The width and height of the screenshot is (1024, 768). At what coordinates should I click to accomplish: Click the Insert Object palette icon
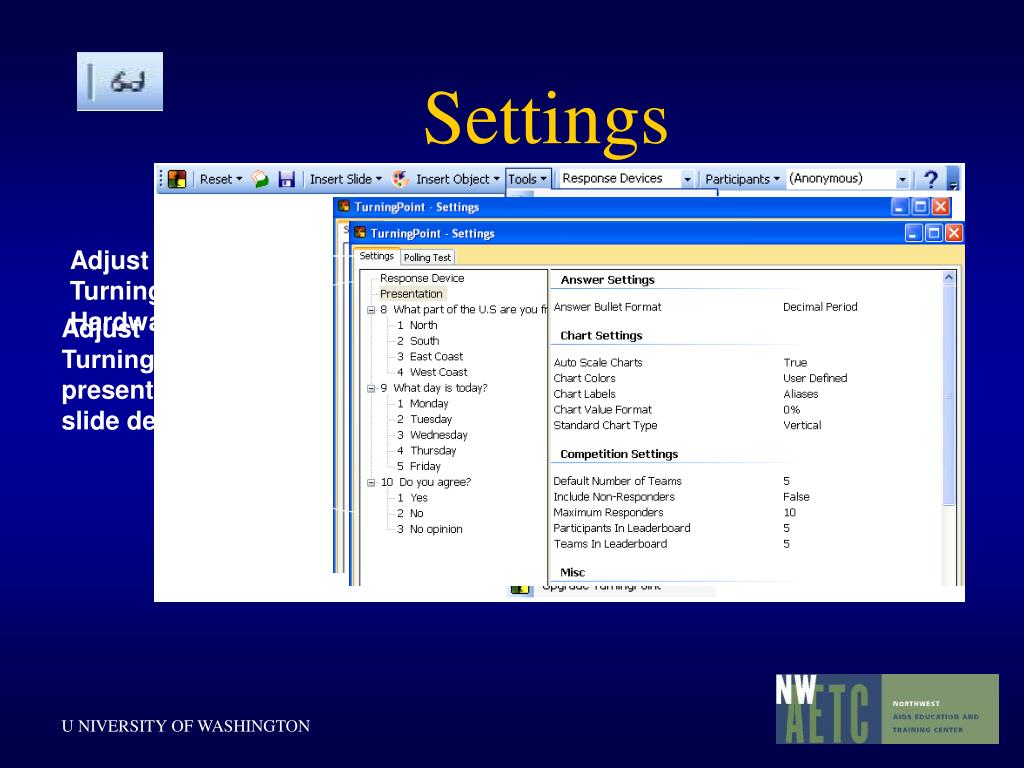click(400, 179)
